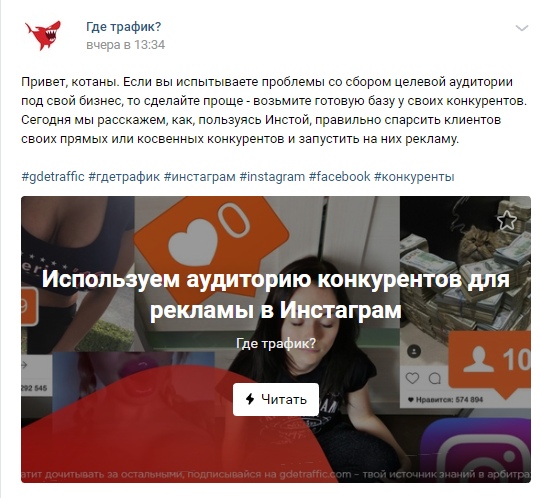The width and height of the screenshot is (541, 498).
Task: Open the Где трафик? group name link
Action: (124, 26)
